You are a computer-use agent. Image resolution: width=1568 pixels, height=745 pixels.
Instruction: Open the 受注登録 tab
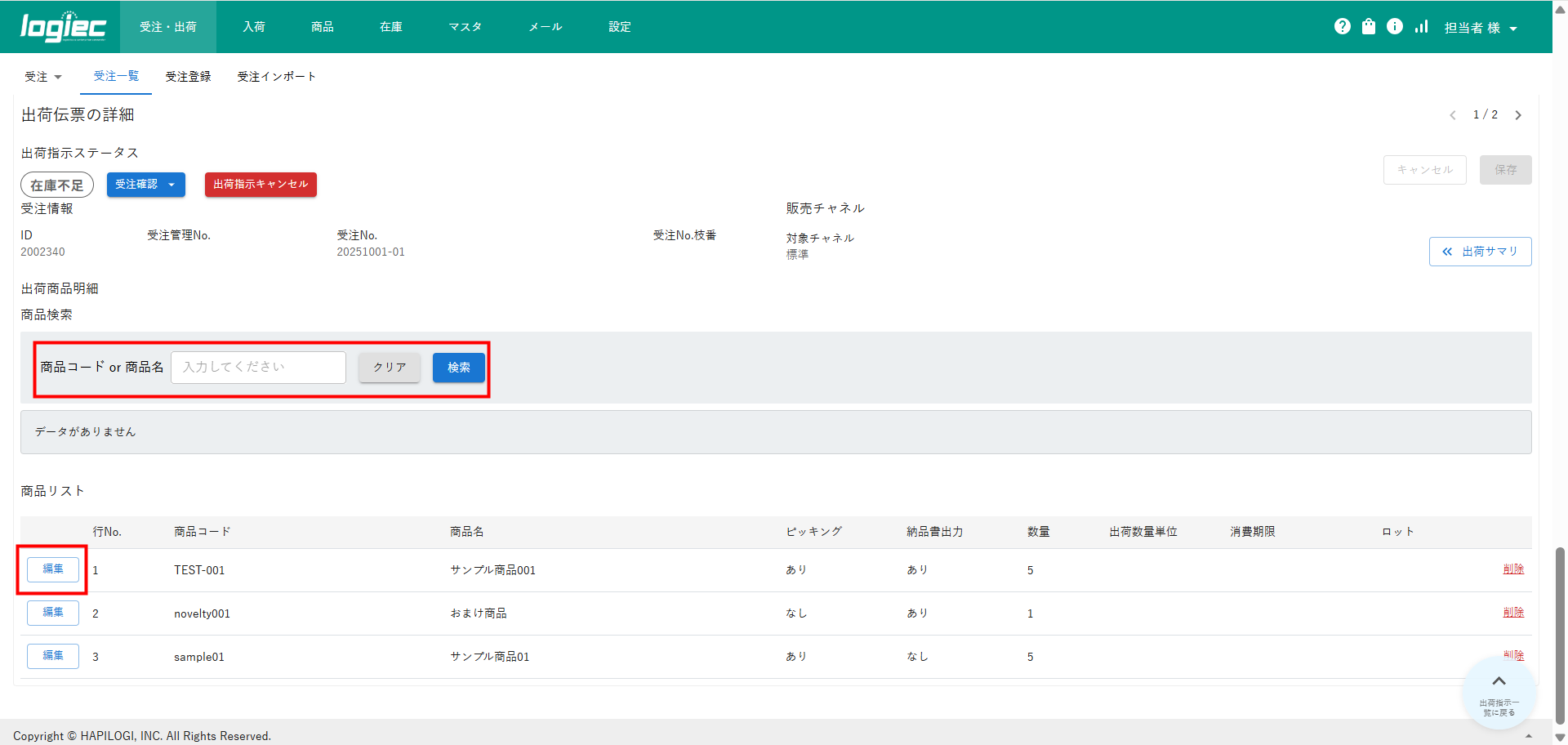click(188, 77)
